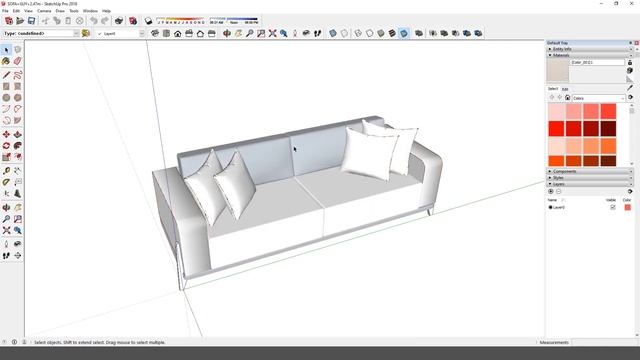Enable Hidden Line face style
This screenshot has height=360, width=640.
pos(369,33)
